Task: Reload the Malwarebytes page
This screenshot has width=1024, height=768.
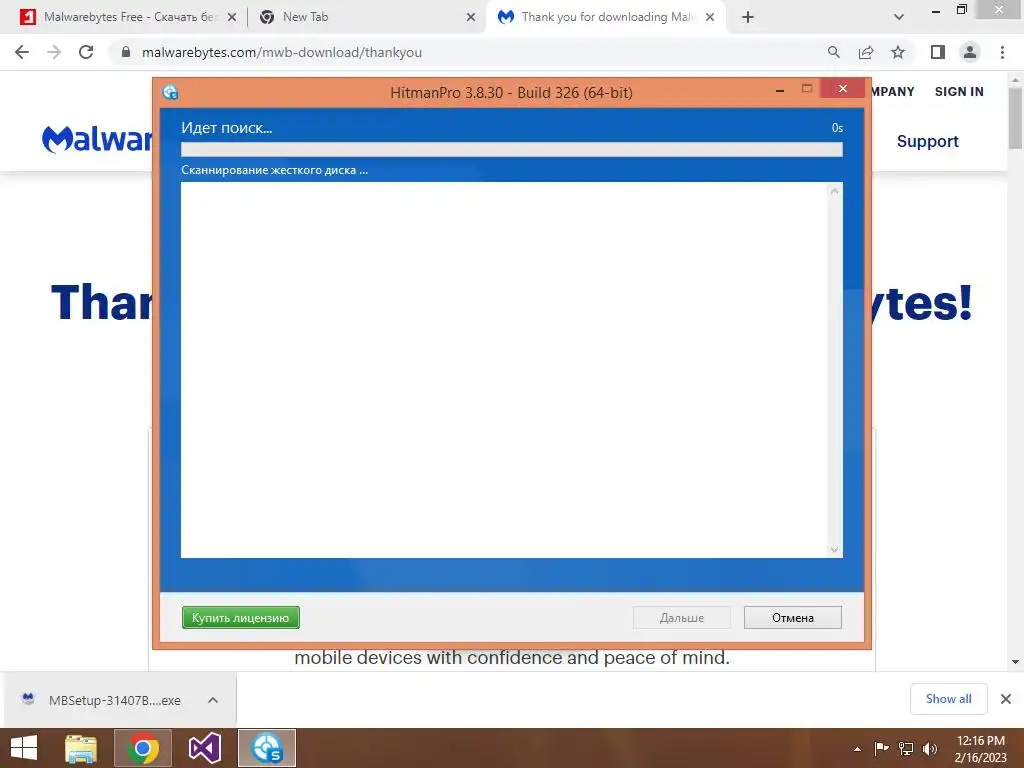Action: click(x=86, y=52)
